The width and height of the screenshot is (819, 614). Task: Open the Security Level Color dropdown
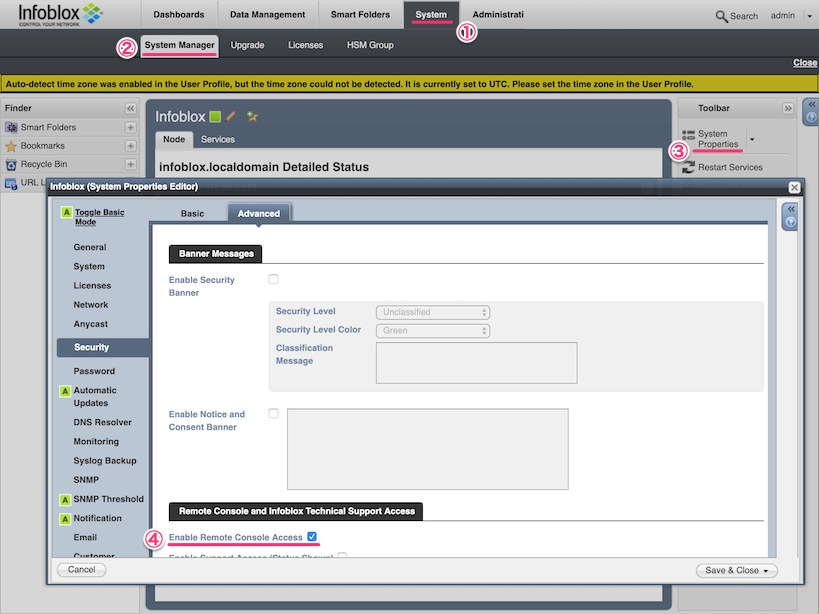(x=433, y=330)
